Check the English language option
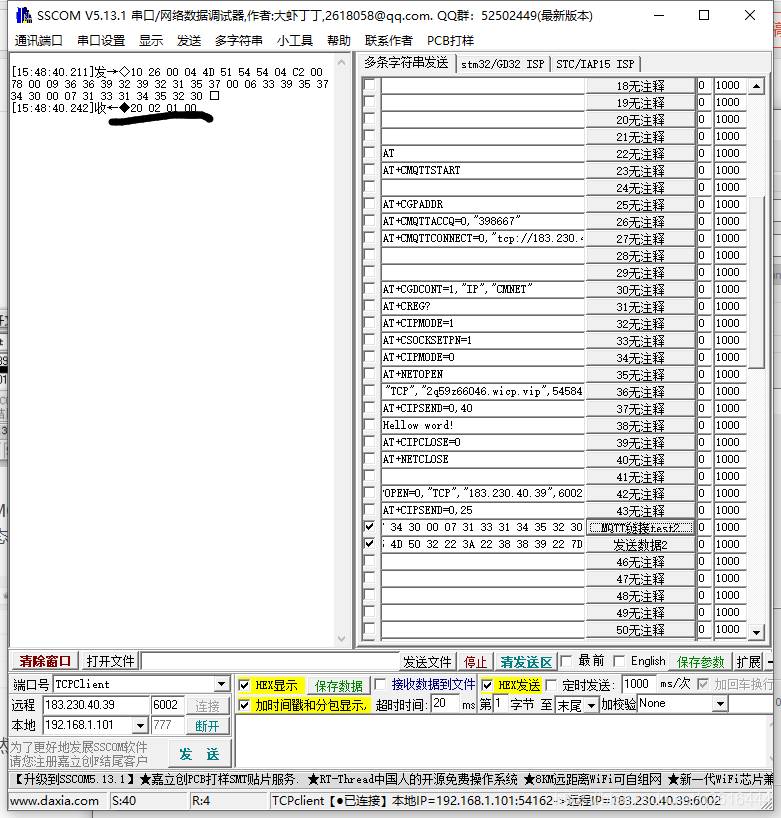The image size is (781, 818). coord(619,661)
